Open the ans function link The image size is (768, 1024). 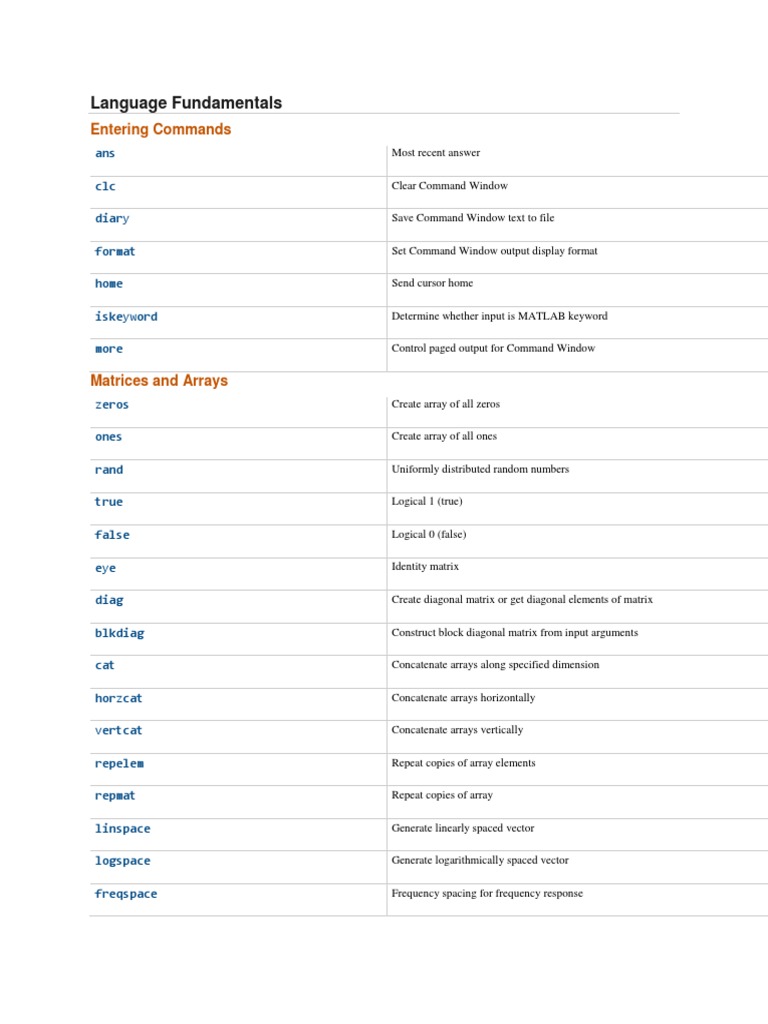point(105,154)
